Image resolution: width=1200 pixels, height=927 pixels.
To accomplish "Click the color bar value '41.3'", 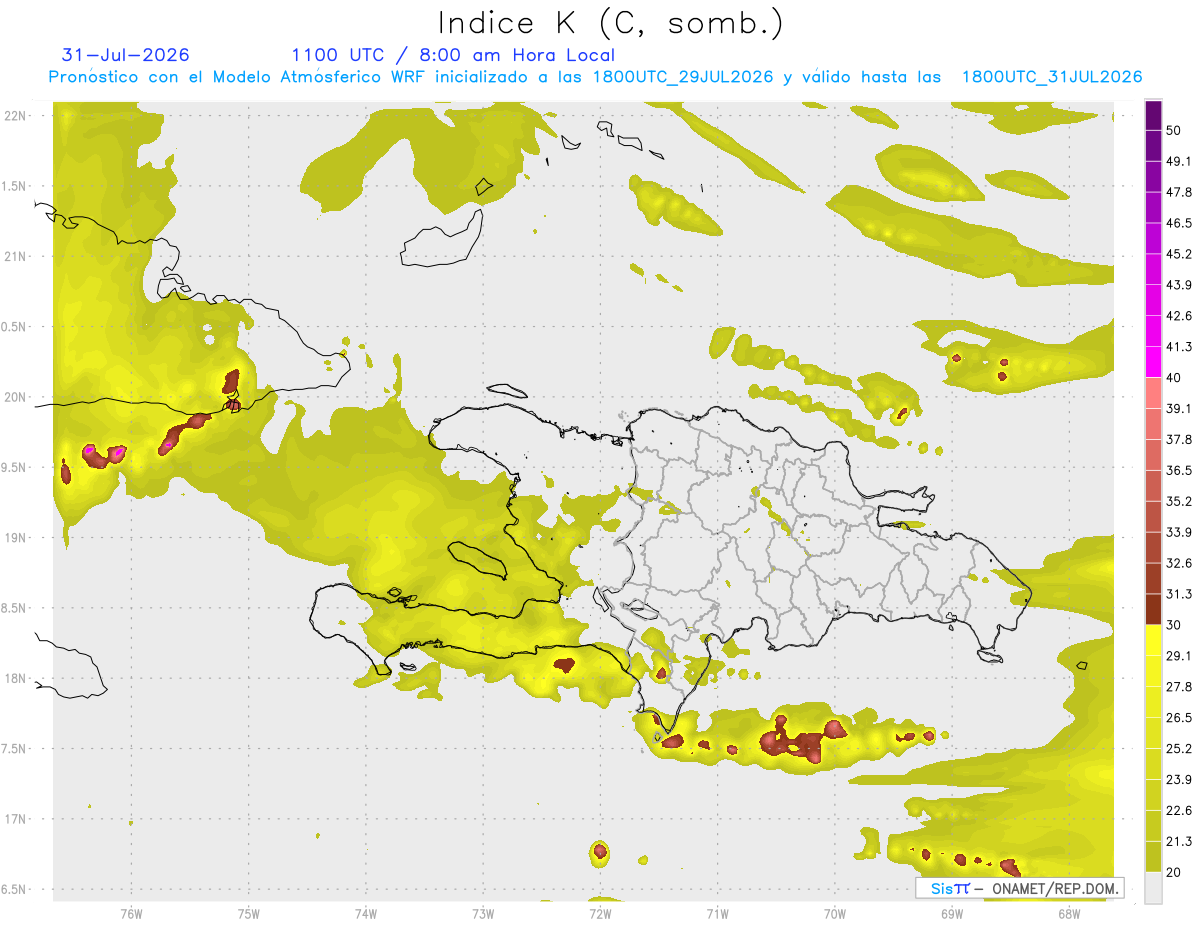I will (x=1178, y=347).
